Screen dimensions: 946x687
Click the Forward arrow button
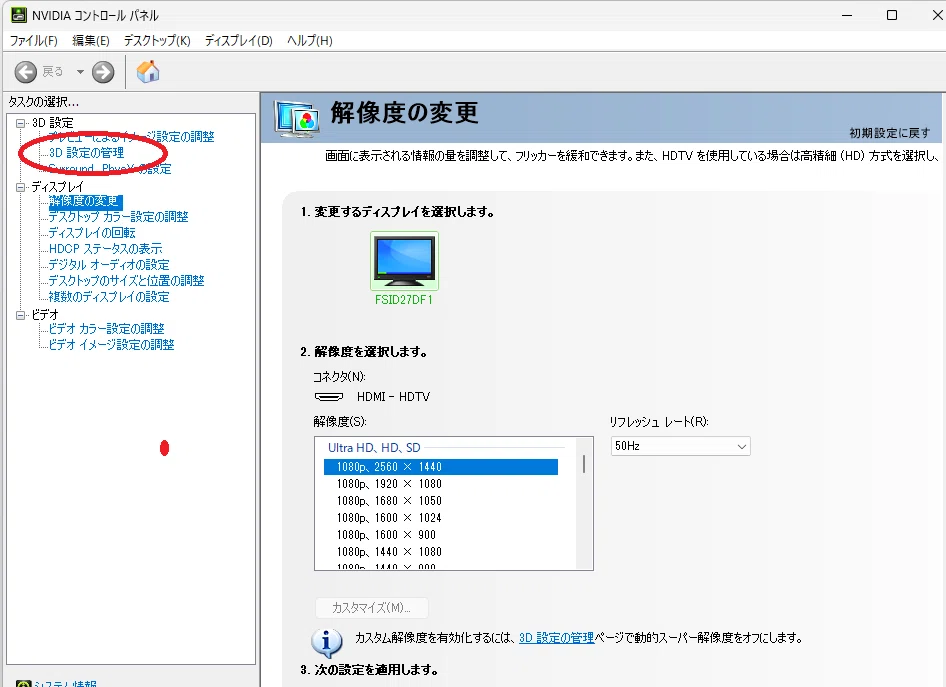tap(103, 72)
